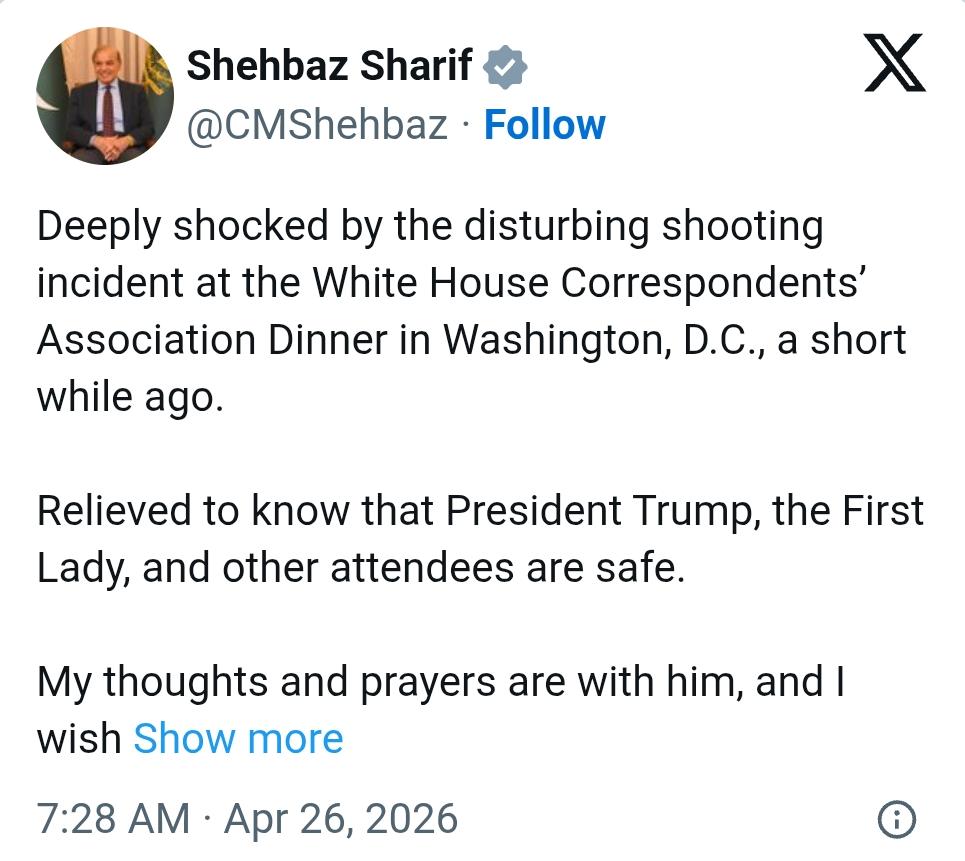Click the blue verified badge

tap(504, 68)
